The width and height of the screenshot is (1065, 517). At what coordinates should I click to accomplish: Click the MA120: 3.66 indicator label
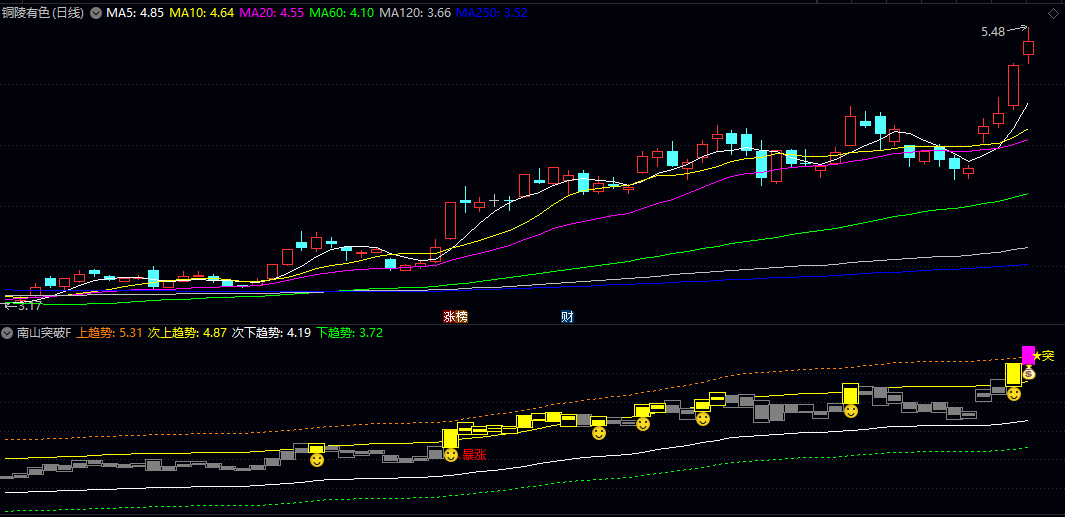[x=415, y=13]
